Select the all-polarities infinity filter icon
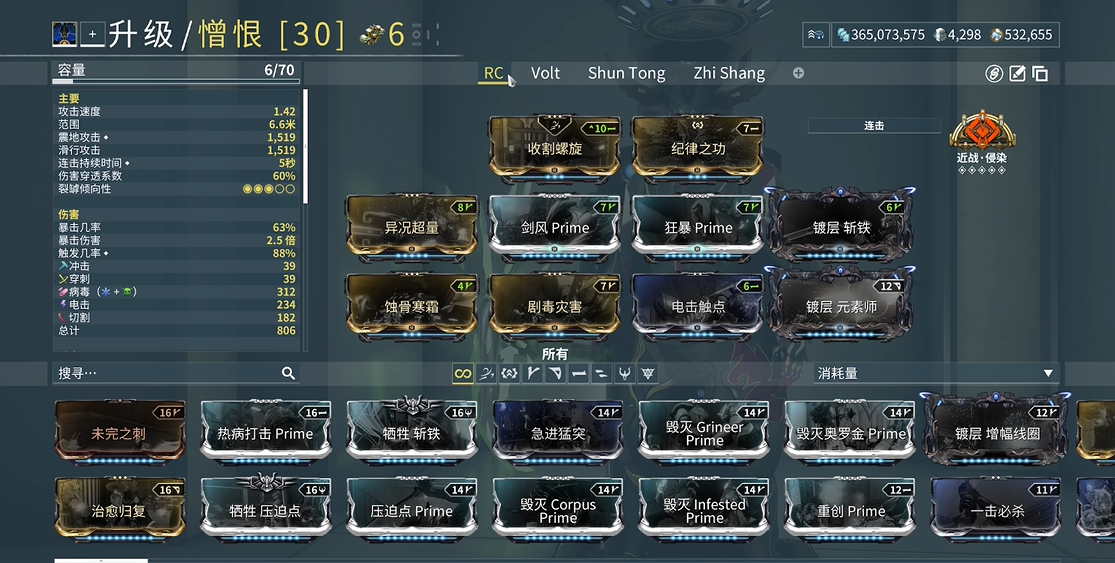The image size is (1115, 563). click(x=462, y=373)
